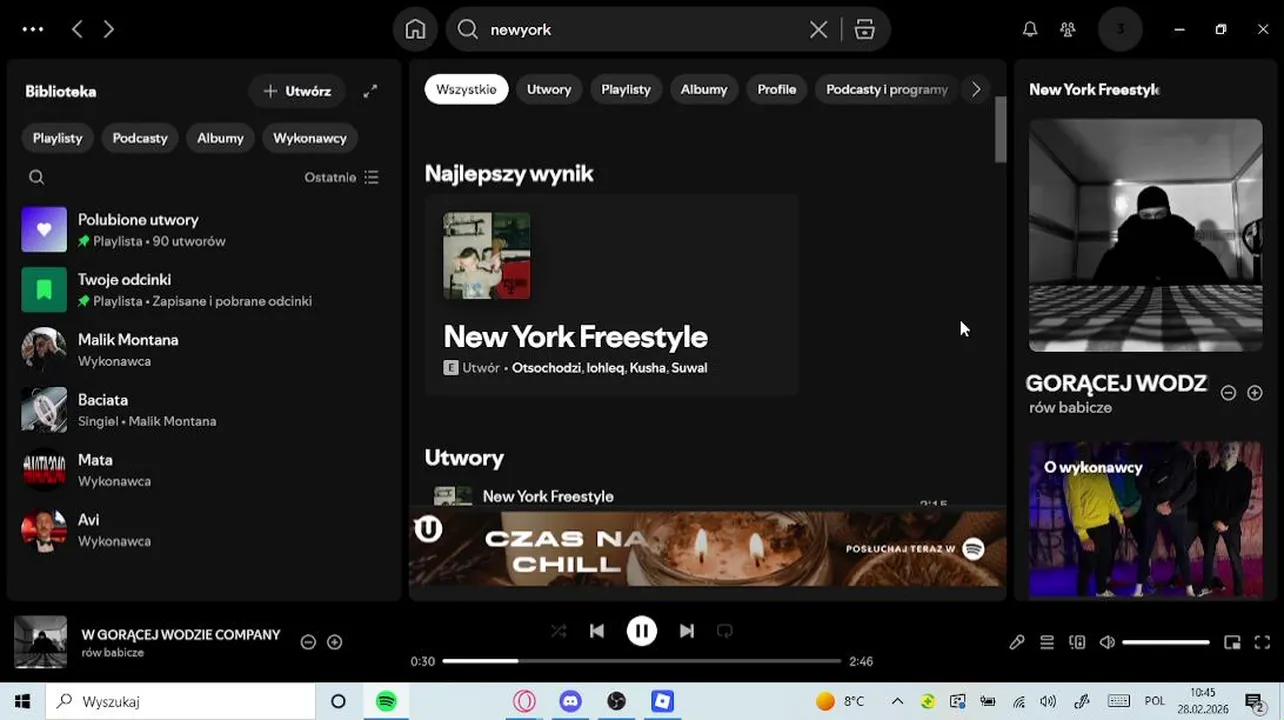
Task: Click the New York Freestyle top result title
Action: point(575,337)
